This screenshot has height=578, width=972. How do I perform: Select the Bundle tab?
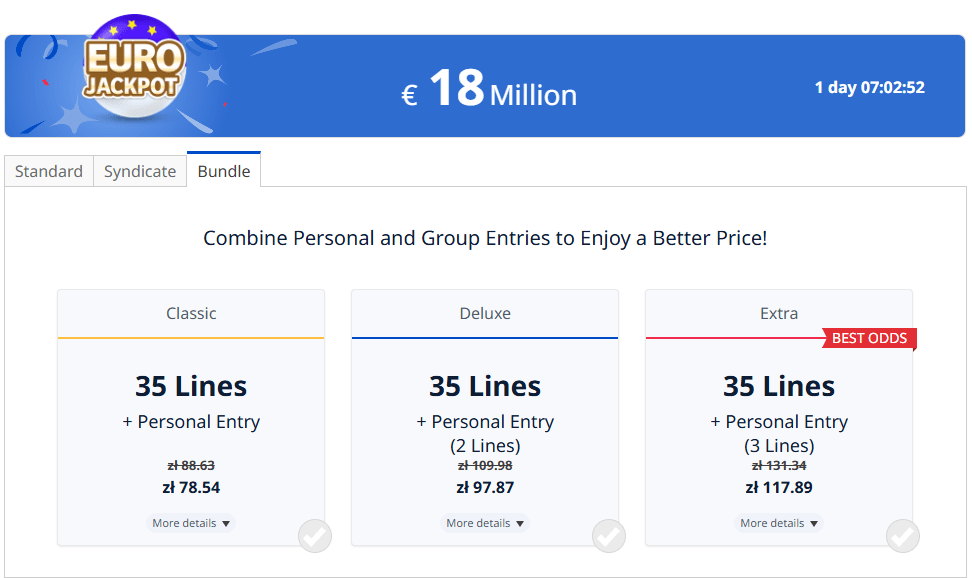(x=223, y=170)
